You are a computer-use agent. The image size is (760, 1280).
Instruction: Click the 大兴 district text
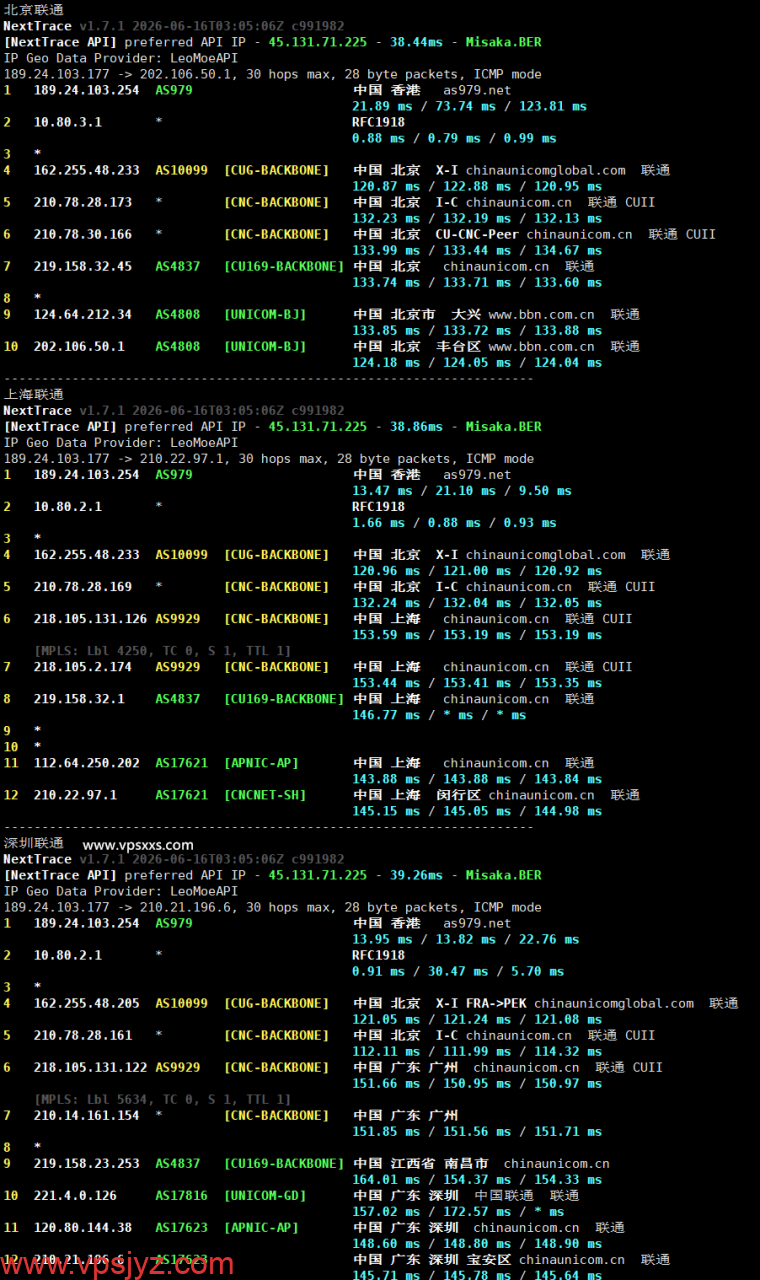466,314
